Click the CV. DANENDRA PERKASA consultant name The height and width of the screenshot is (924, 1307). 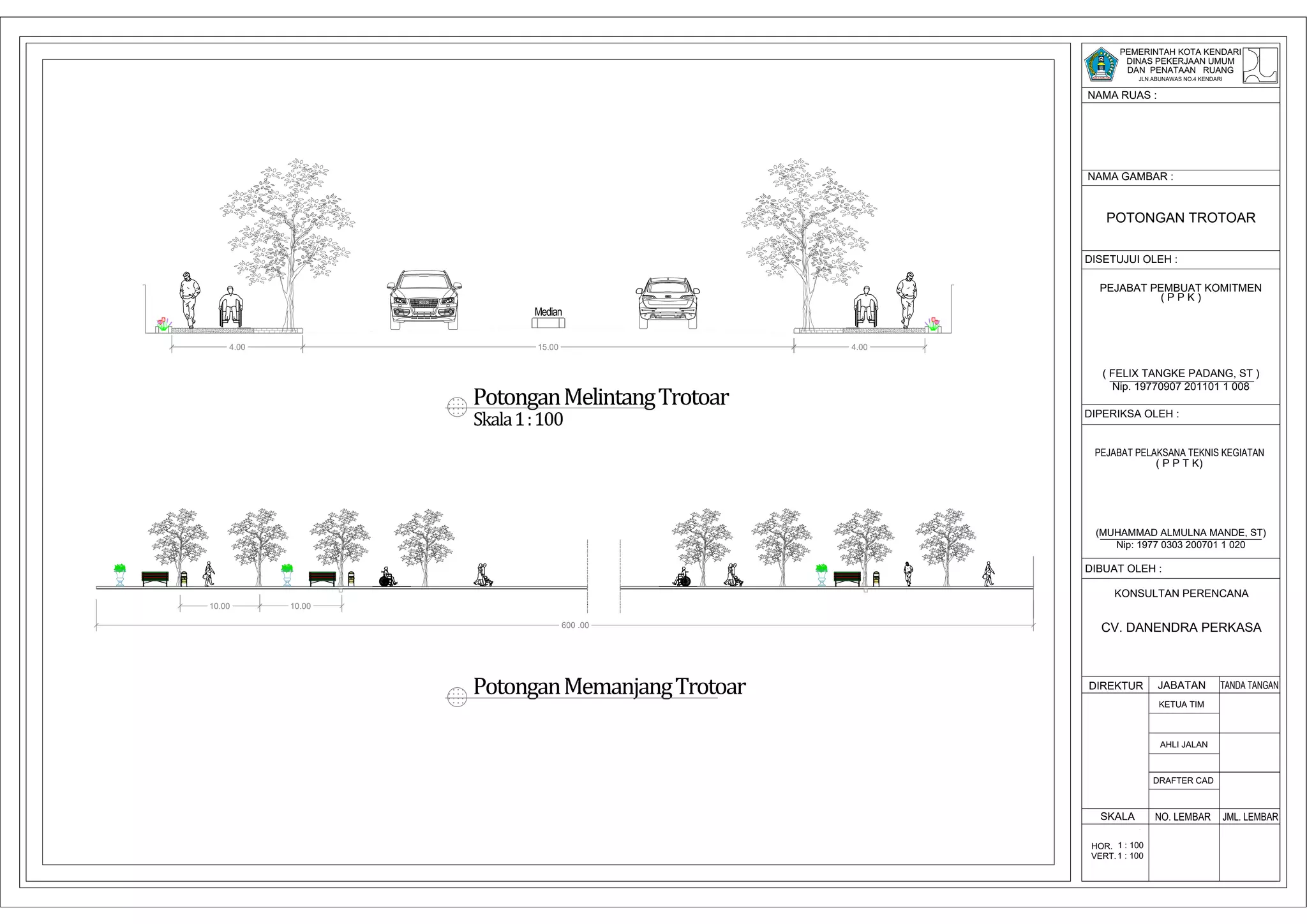tap(1181, 628)
